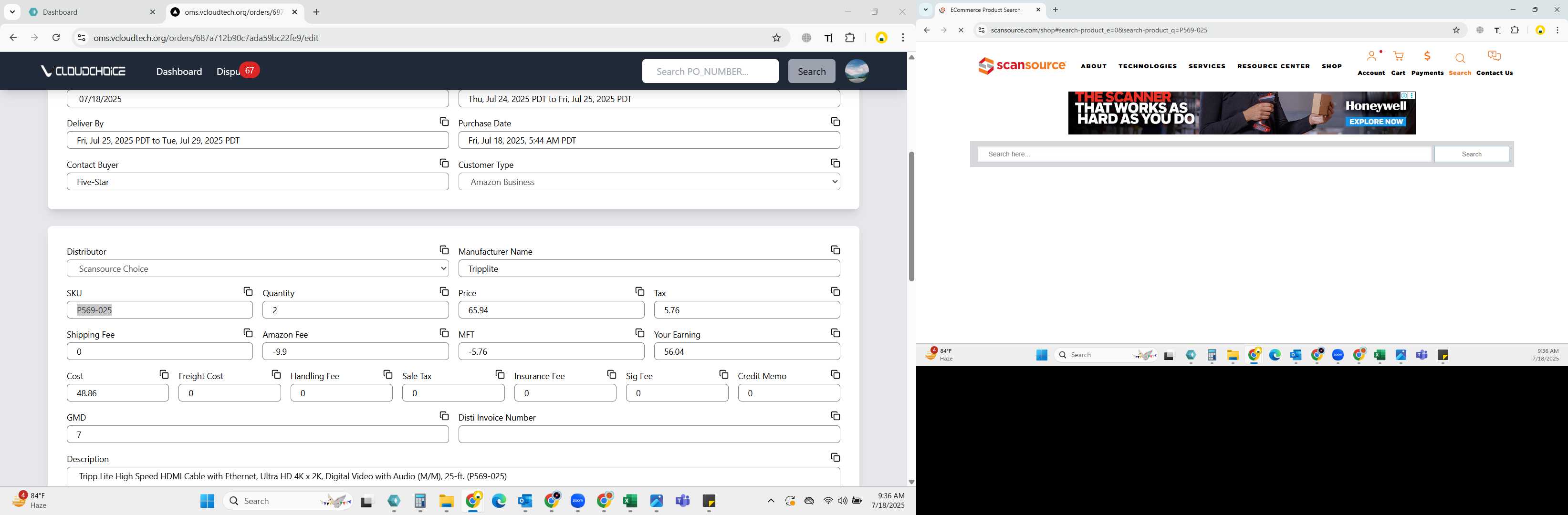Copy the Insurance Fee value
The height and width of the screenshot is (515, 1568).
point(611,374)
